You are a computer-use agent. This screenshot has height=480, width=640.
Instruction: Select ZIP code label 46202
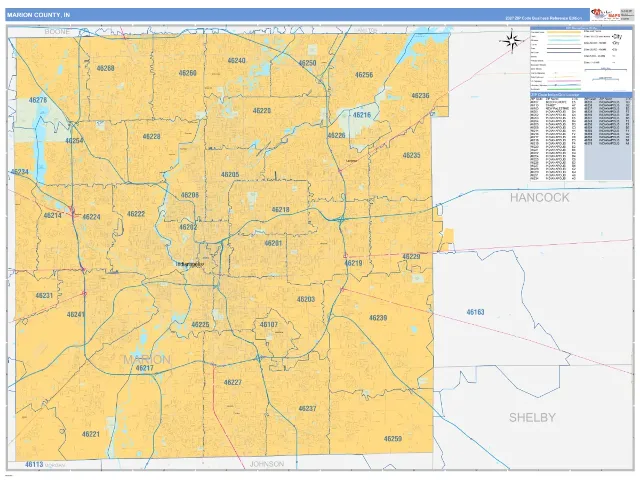(188, 227)
